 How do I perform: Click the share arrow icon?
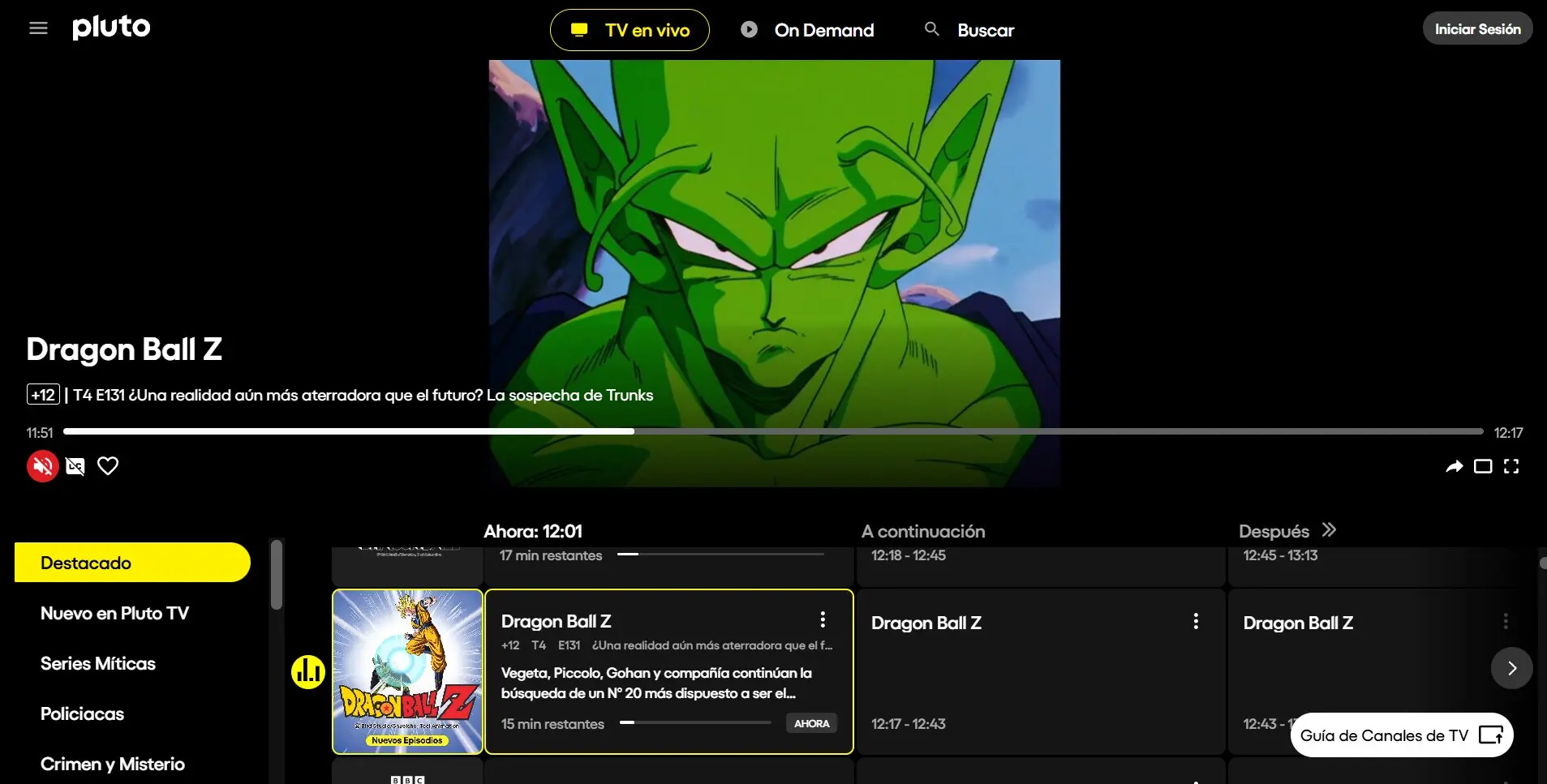click(1454, 466)
